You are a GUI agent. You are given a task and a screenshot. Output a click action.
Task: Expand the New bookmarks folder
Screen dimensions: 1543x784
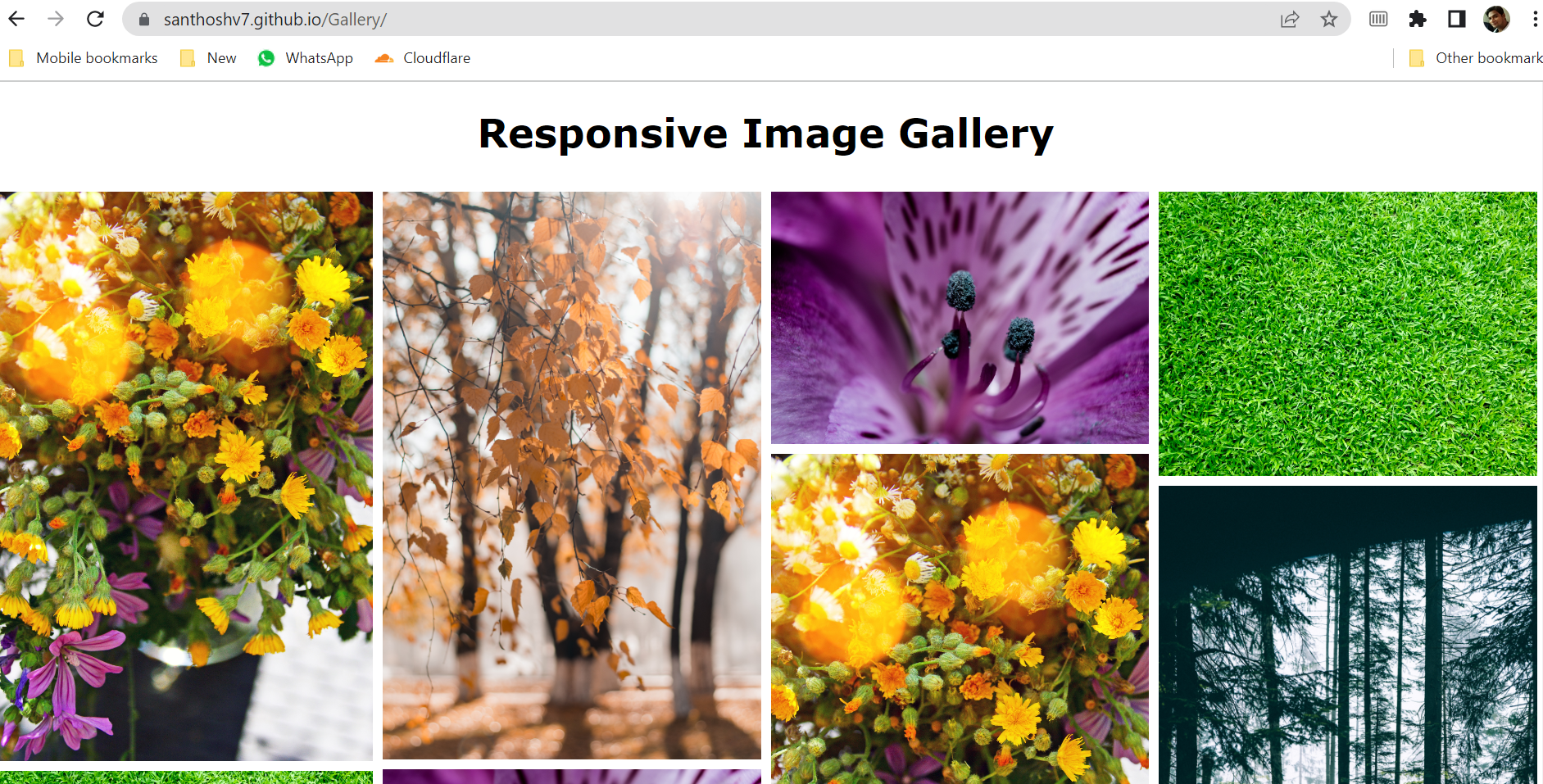point(209,58)
